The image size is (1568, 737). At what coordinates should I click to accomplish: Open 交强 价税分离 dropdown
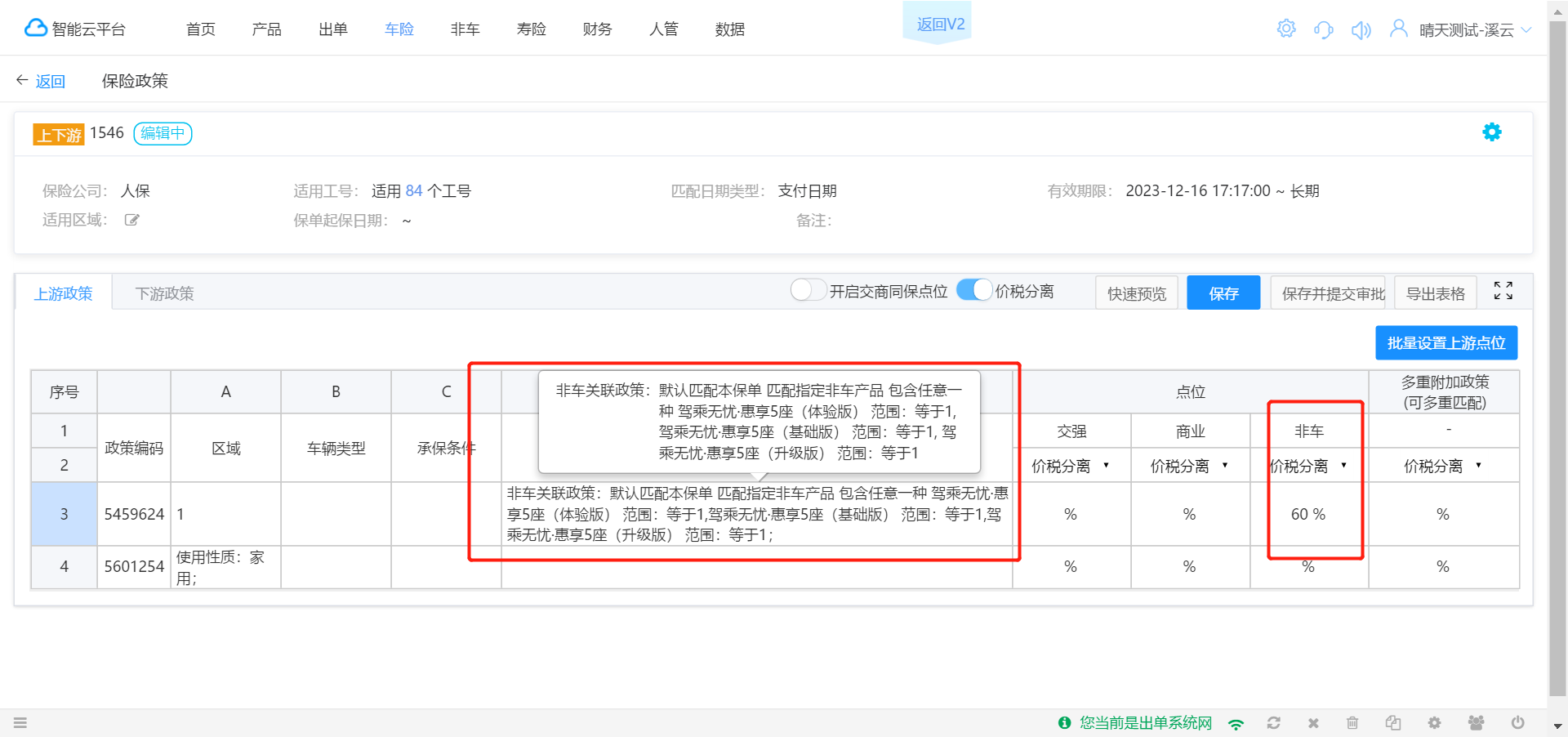tap(1070, 466)
